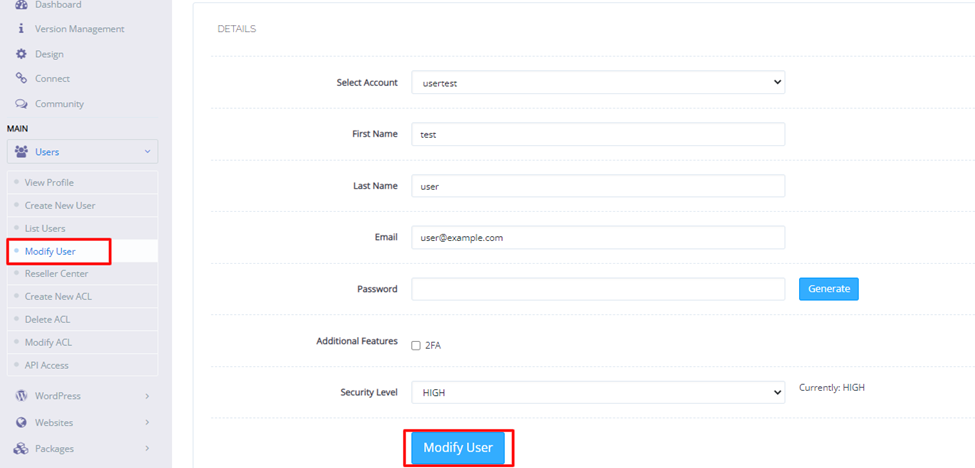The width and height of the screenshot is (975, 468).
Task: Click the Connect link icon
Action: tap(21, 78)
